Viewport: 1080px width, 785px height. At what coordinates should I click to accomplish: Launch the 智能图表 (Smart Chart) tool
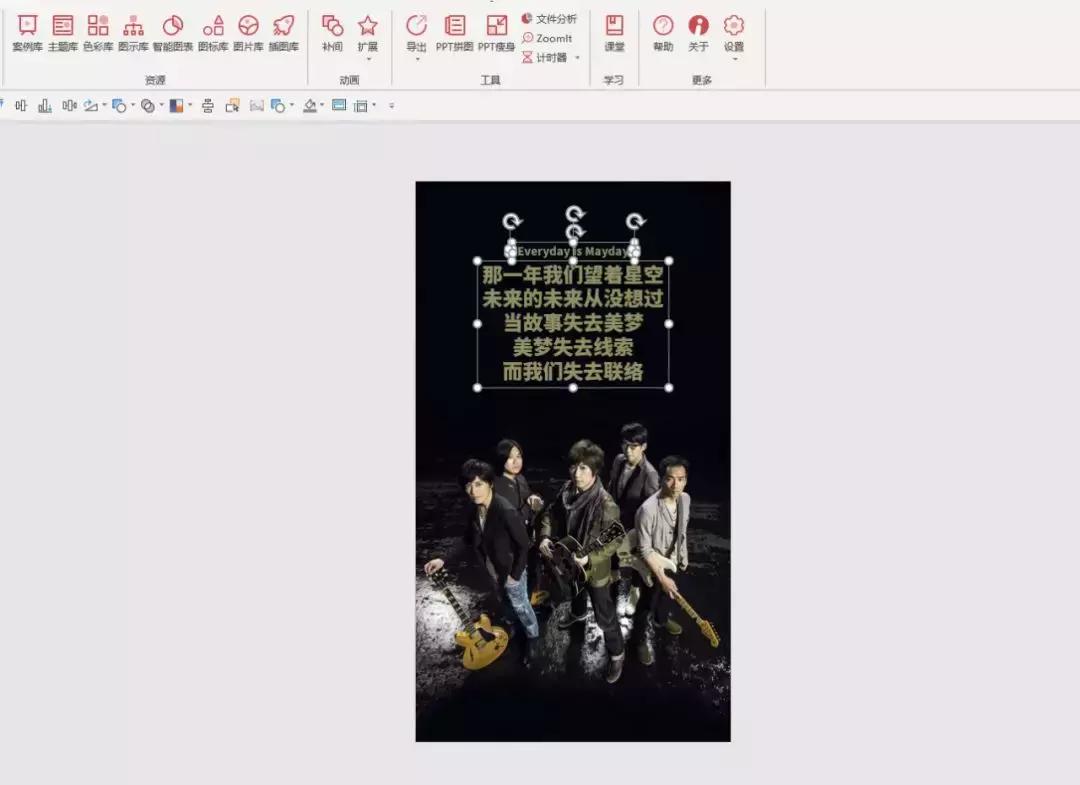[172, 33]
